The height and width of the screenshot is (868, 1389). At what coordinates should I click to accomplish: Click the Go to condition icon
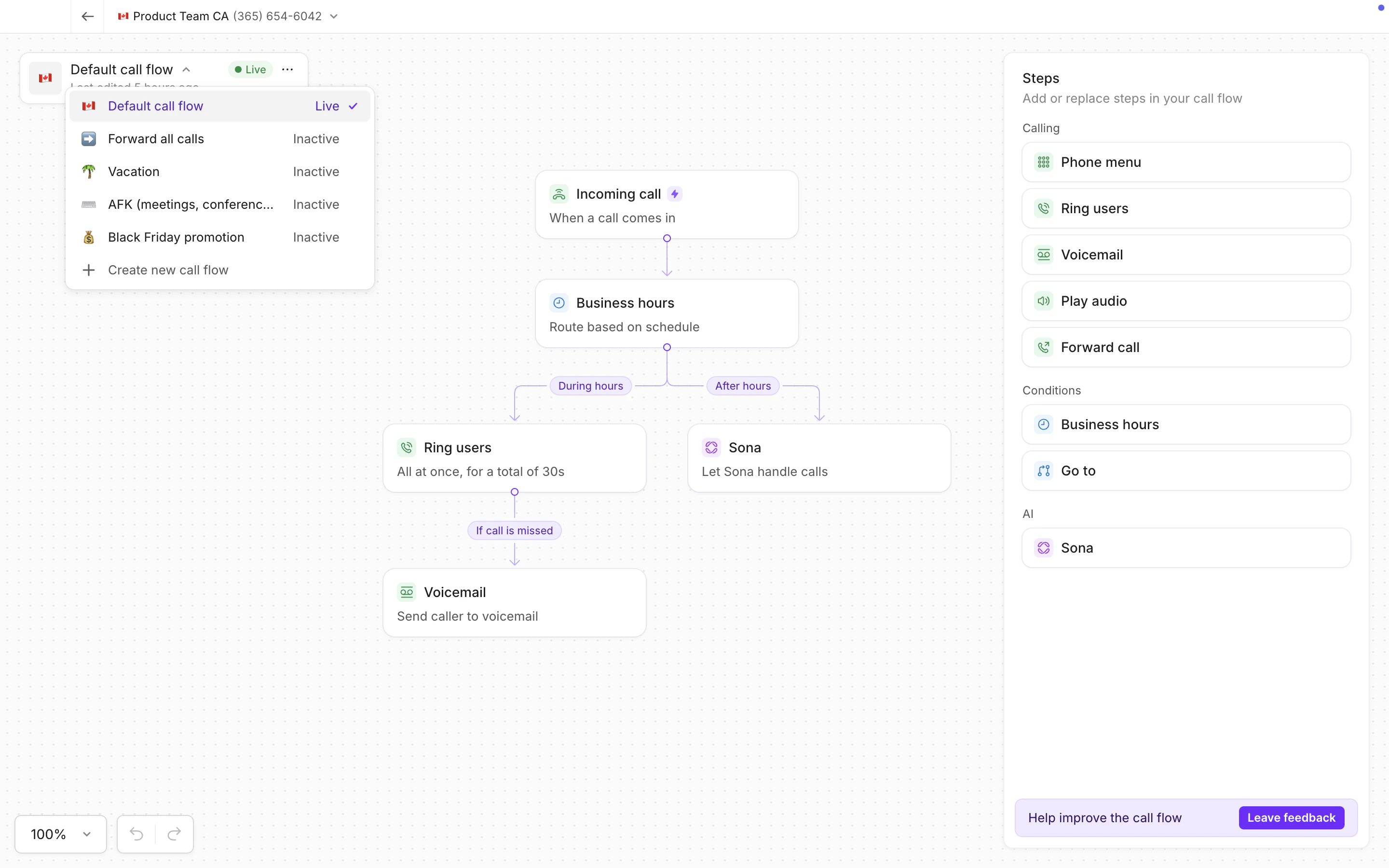[x=1043, y=471]
